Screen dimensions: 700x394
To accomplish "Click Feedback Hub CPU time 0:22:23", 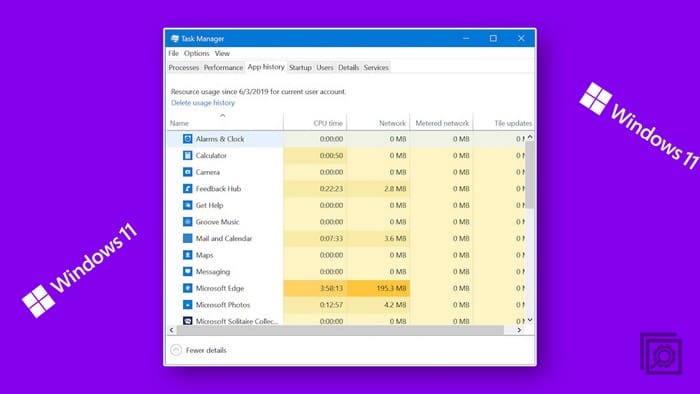I will [331, 188].
